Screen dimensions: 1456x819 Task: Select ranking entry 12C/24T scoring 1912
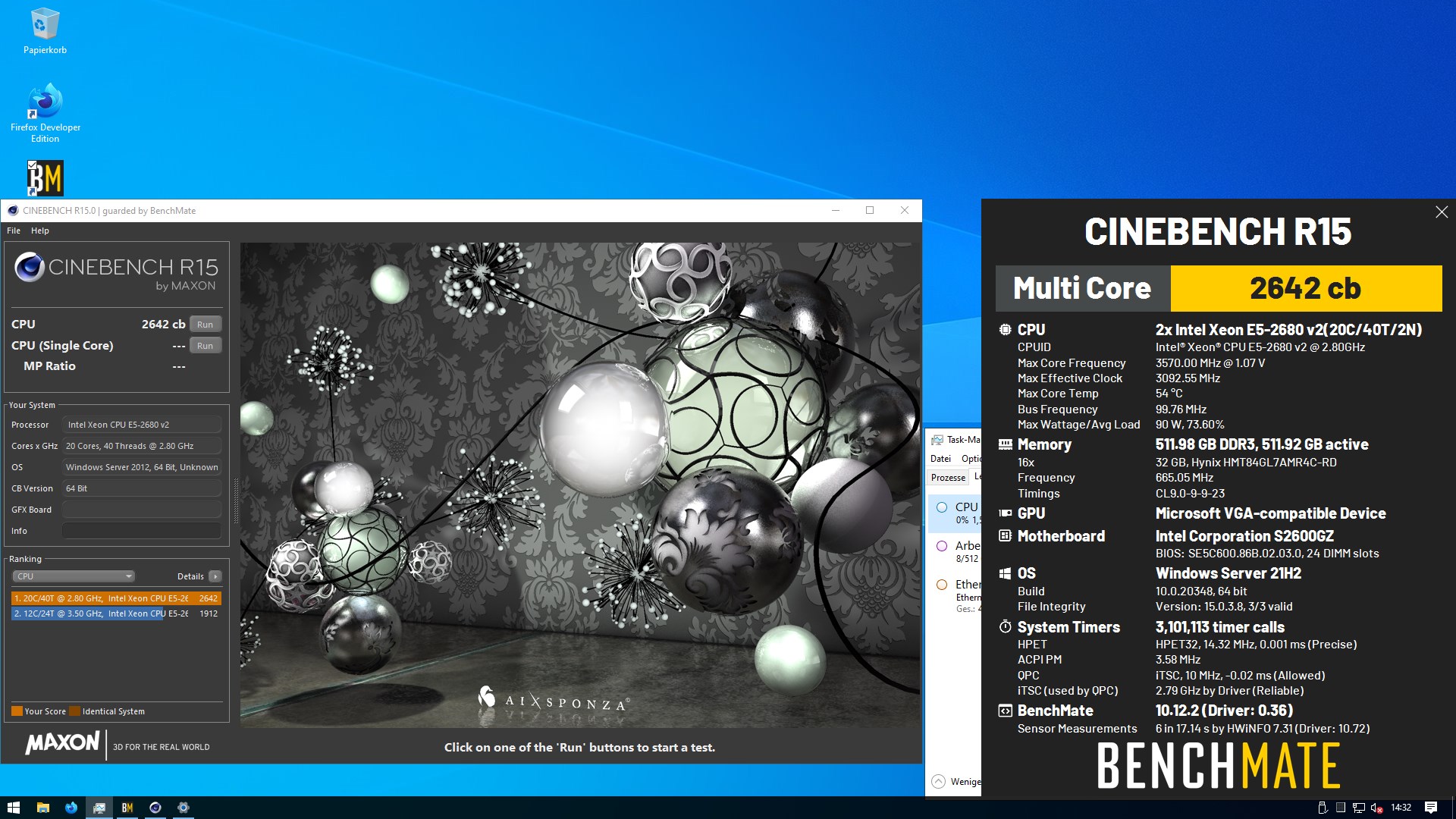click(116, 613)
